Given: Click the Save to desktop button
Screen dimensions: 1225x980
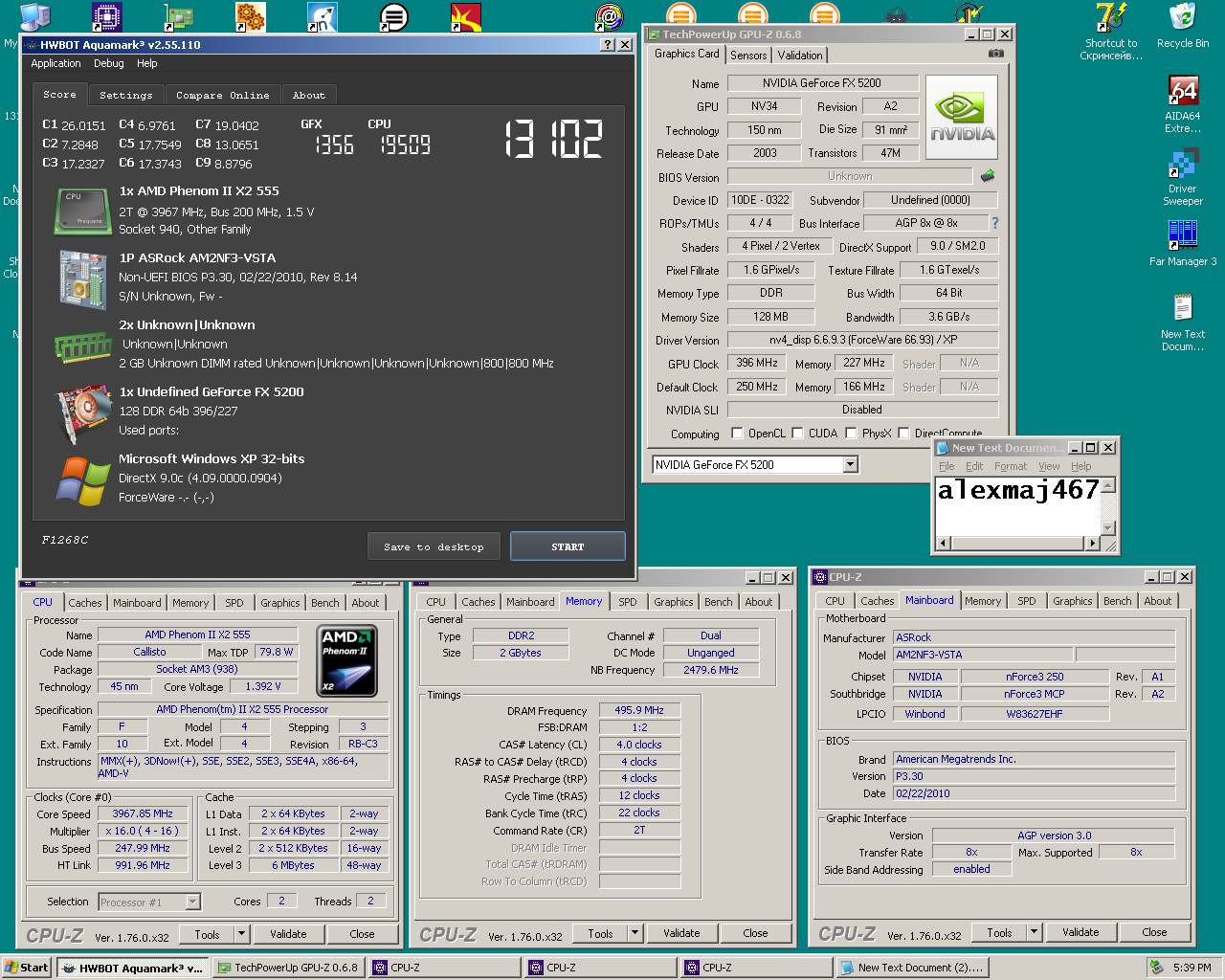Looking at the screenshot, I should click(x=434, y=546).
